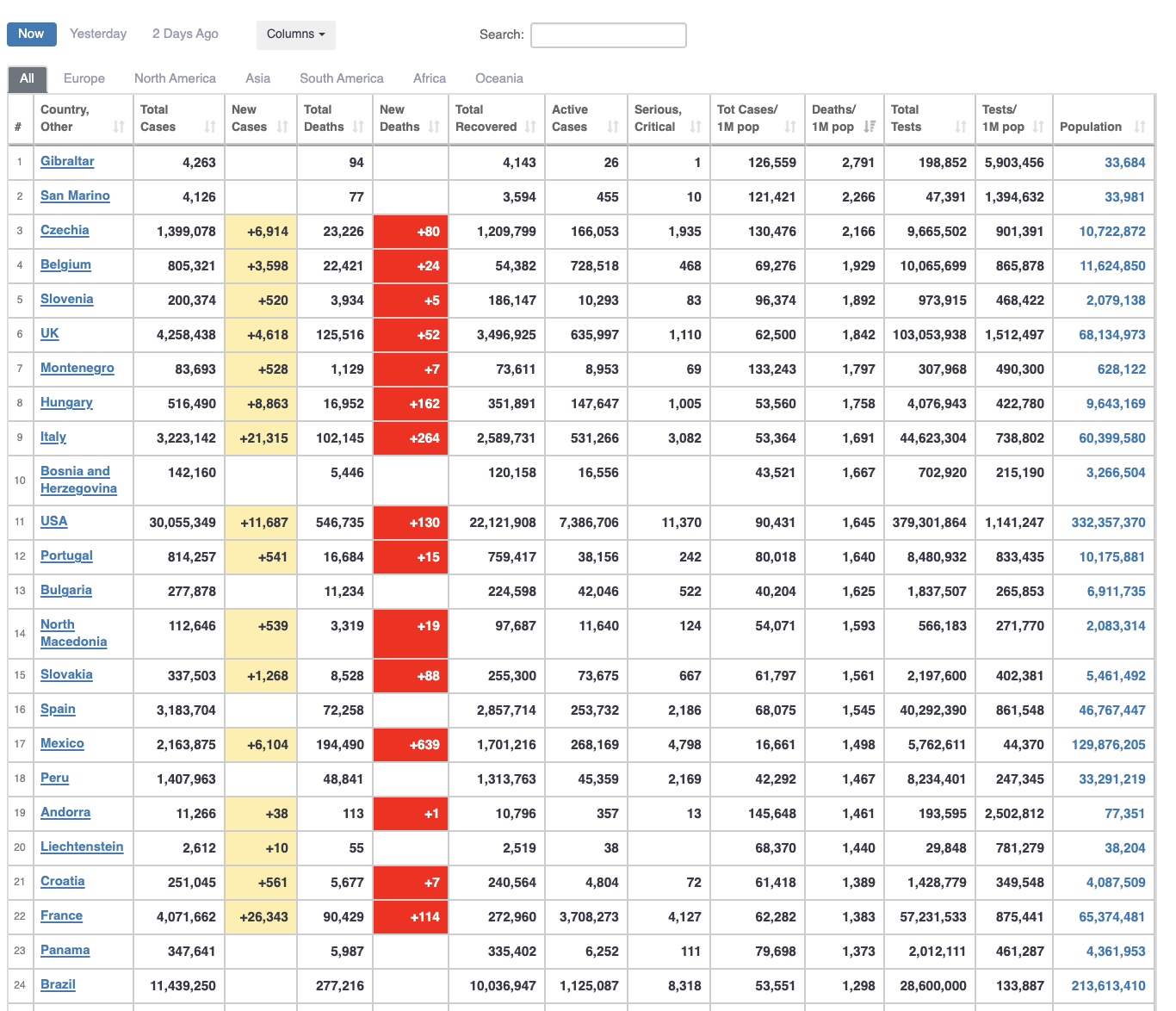Select Hungary new cases +8,863 cell
The width and height of the screenshot is (1176, 1011).
261,404
